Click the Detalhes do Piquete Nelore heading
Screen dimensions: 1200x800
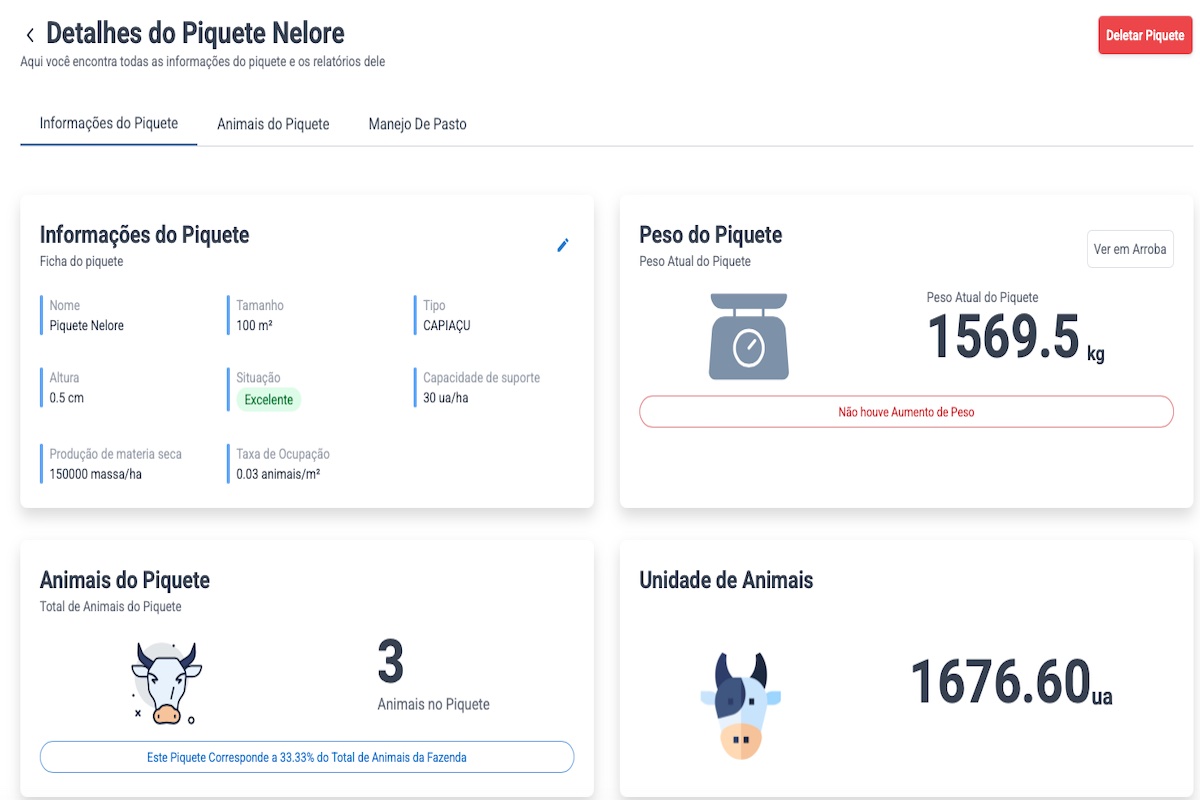[195, 33]
